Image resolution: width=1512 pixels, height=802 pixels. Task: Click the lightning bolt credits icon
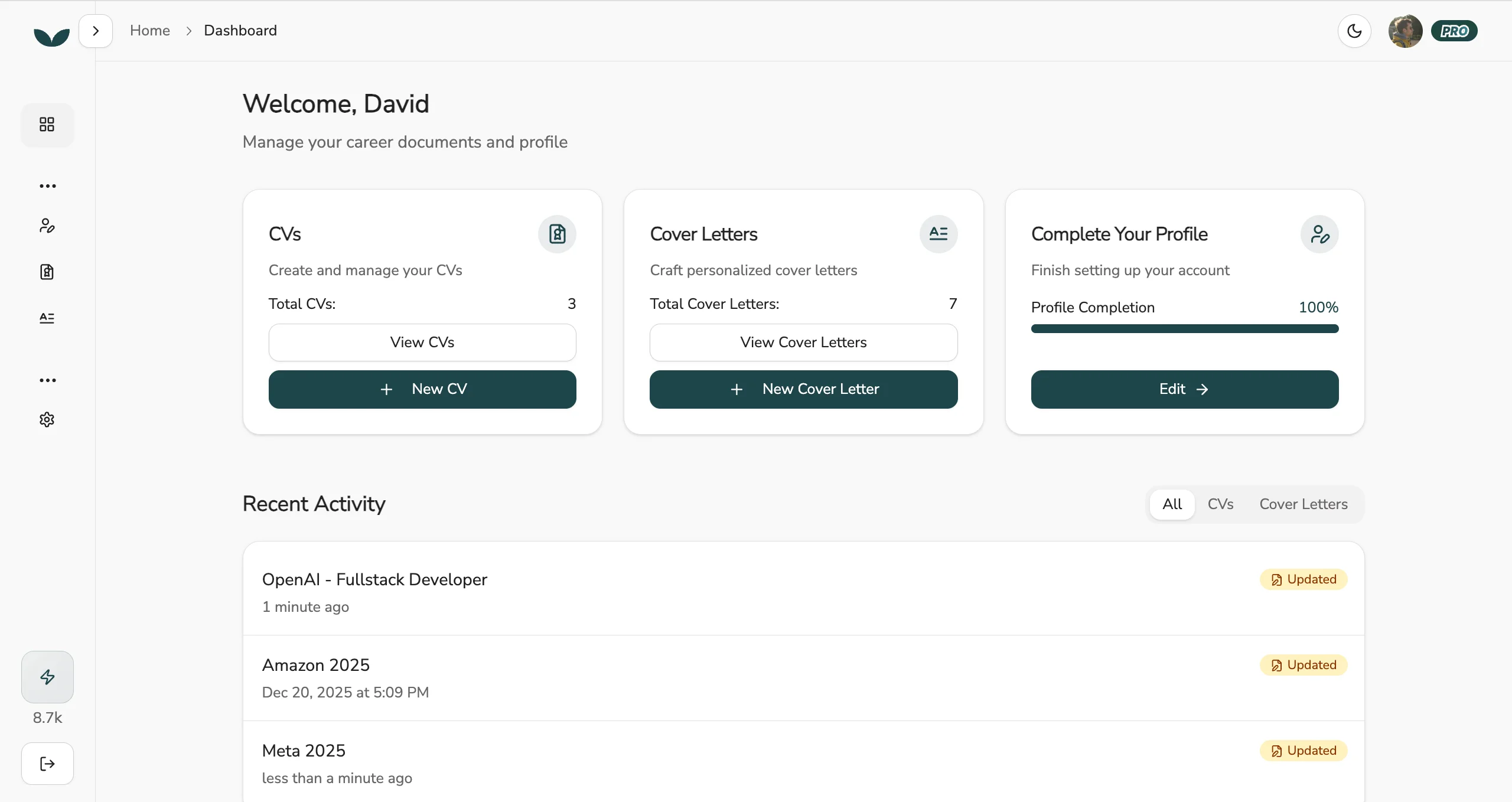[x=47, y=677]
